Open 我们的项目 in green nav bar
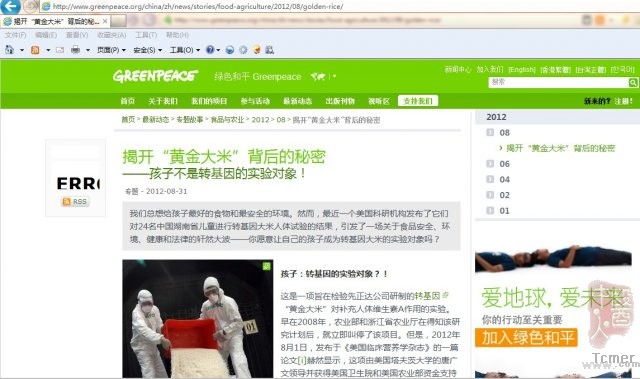Image resolution: width=640 pixels, height=379 pixels. [209, 101]
